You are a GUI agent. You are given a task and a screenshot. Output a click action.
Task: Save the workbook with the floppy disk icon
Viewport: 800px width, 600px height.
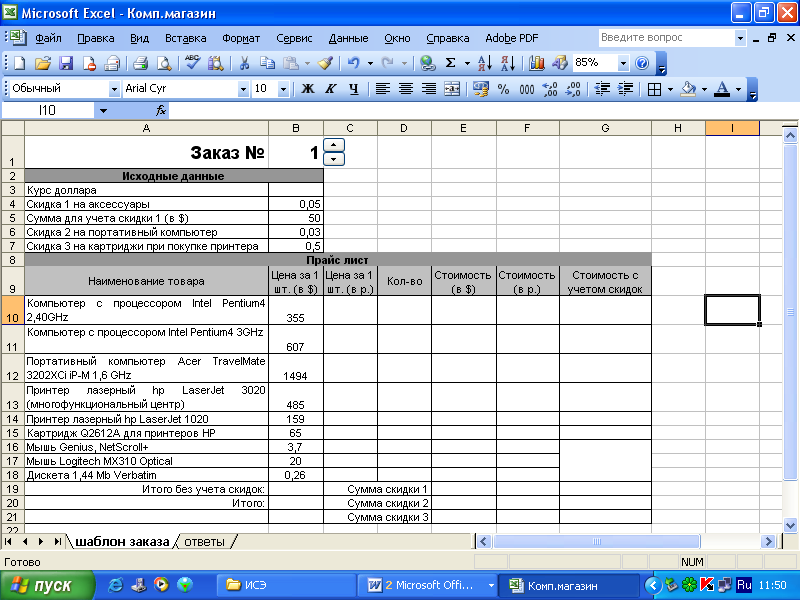point(66,63)
